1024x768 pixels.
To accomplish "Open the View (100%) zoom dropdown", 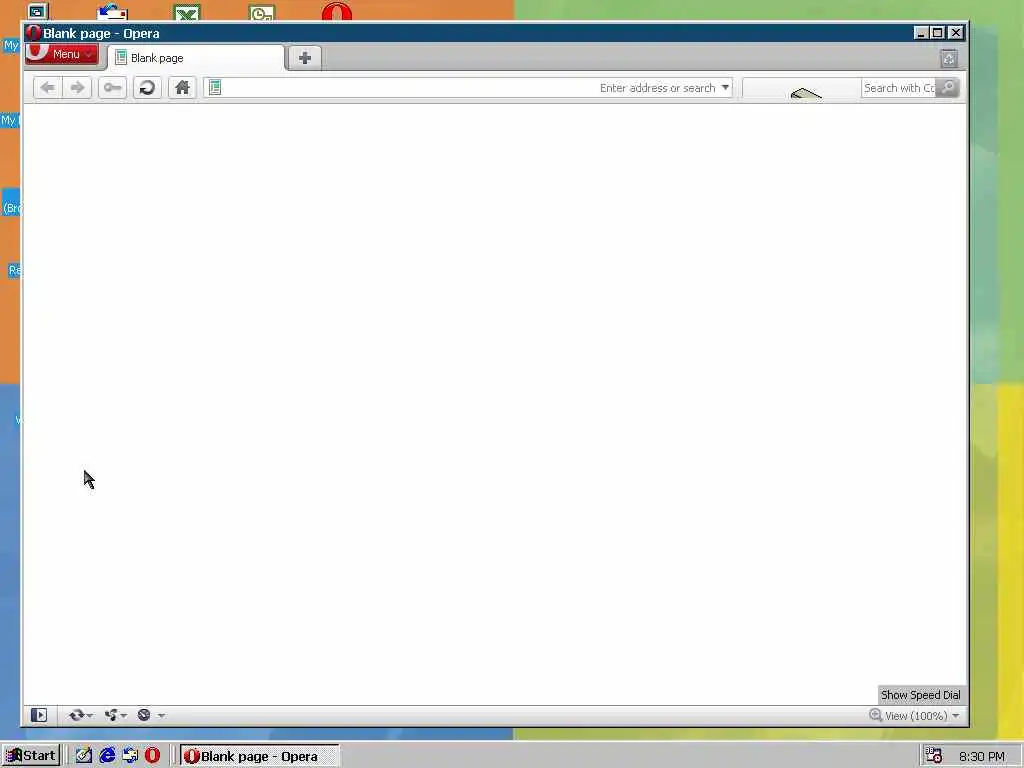I will [922, 716].
